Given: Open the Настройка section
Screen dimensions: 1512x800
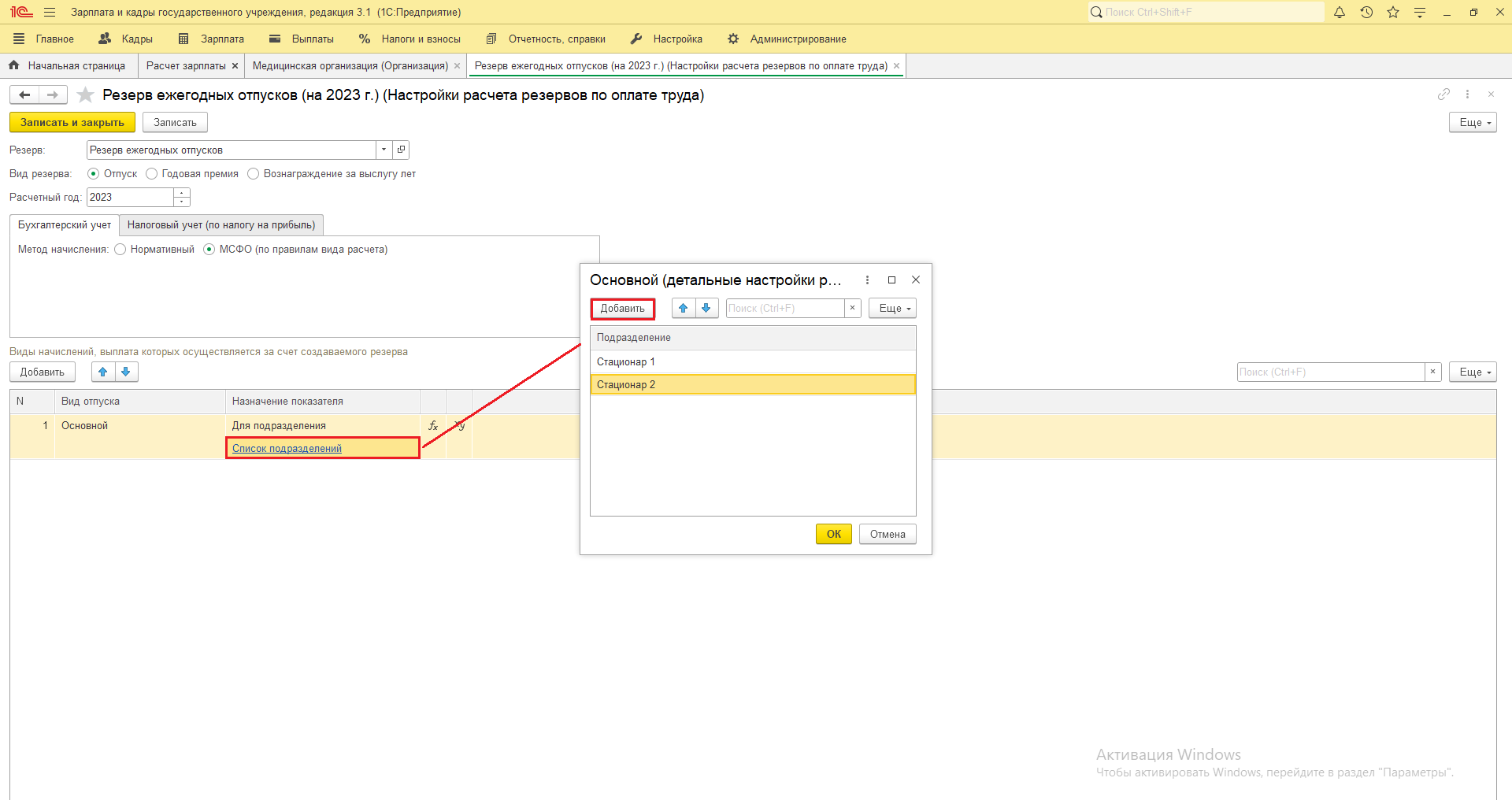Looking at the screenshot, I should (666, 39).
